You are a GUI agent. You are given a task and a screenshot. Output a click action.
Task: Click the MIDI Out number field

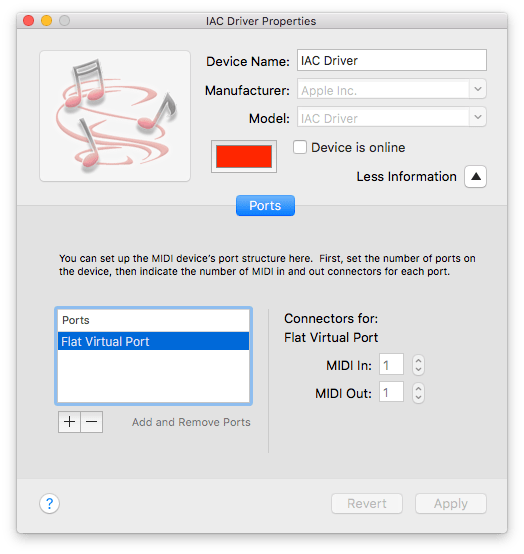click(x=391, y=392)
